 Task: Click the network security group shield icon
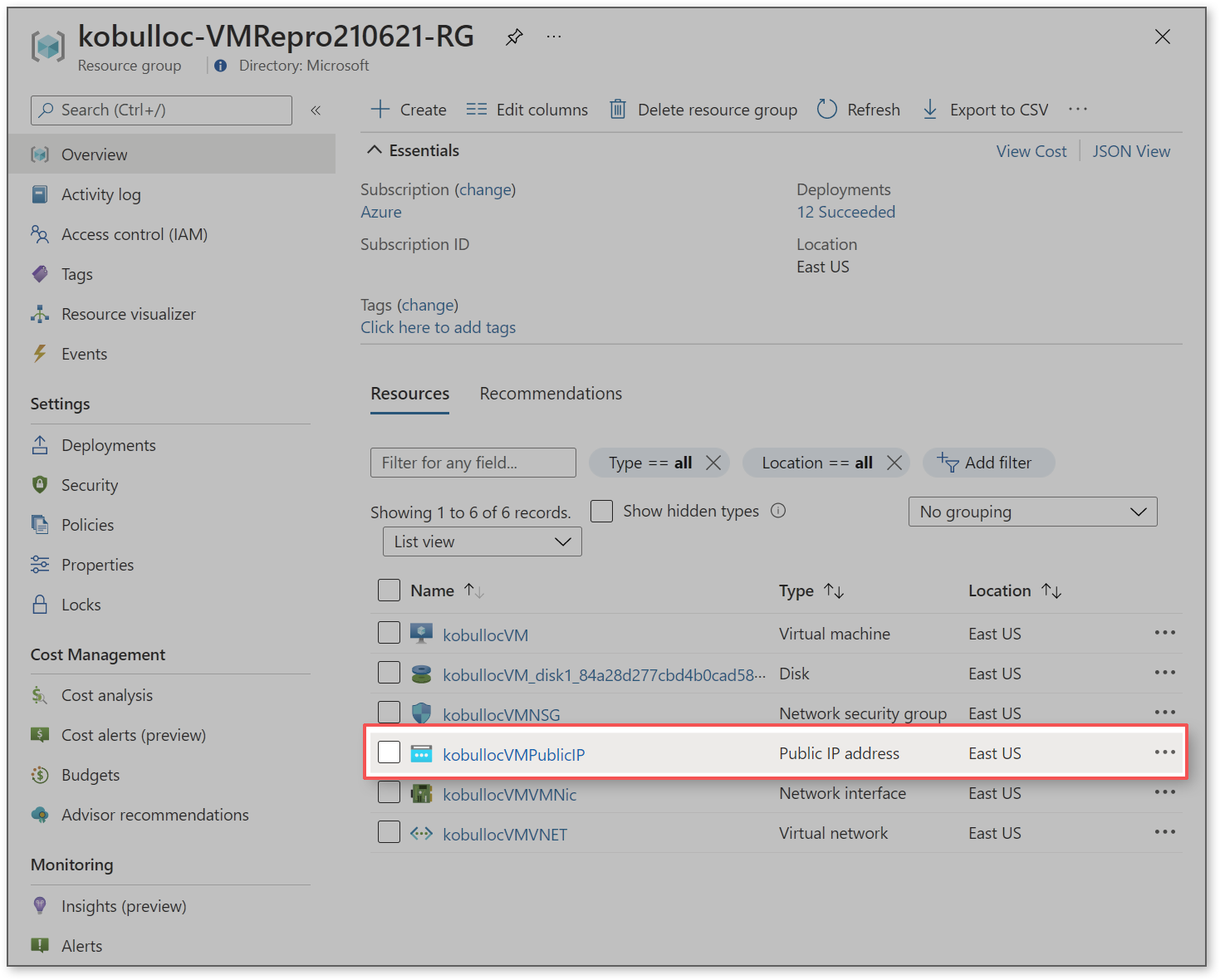(422, 713)
